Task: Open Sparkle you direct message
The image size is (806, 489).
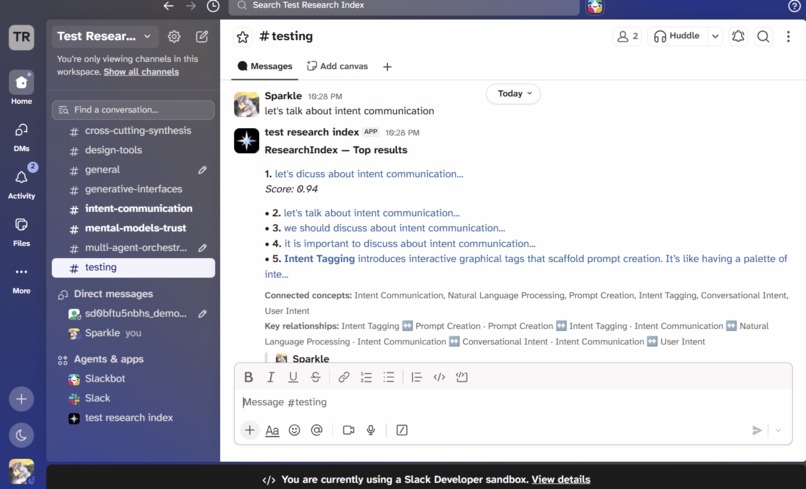Action: pyautogui.click(x=133, y=333)
